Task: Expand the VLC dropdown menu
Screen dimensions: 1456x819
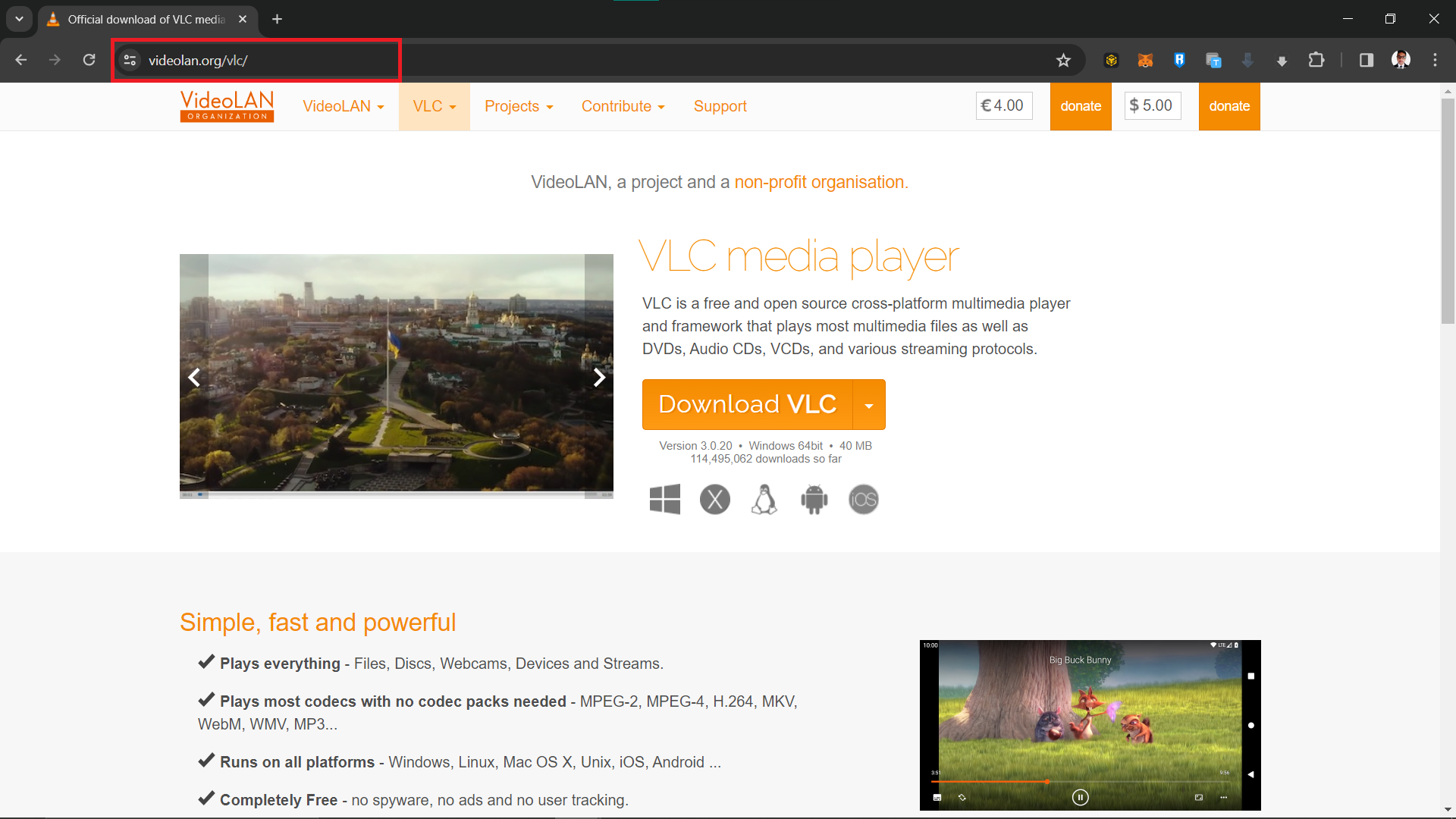Action: pyautogui.click(x=433, y=106)
